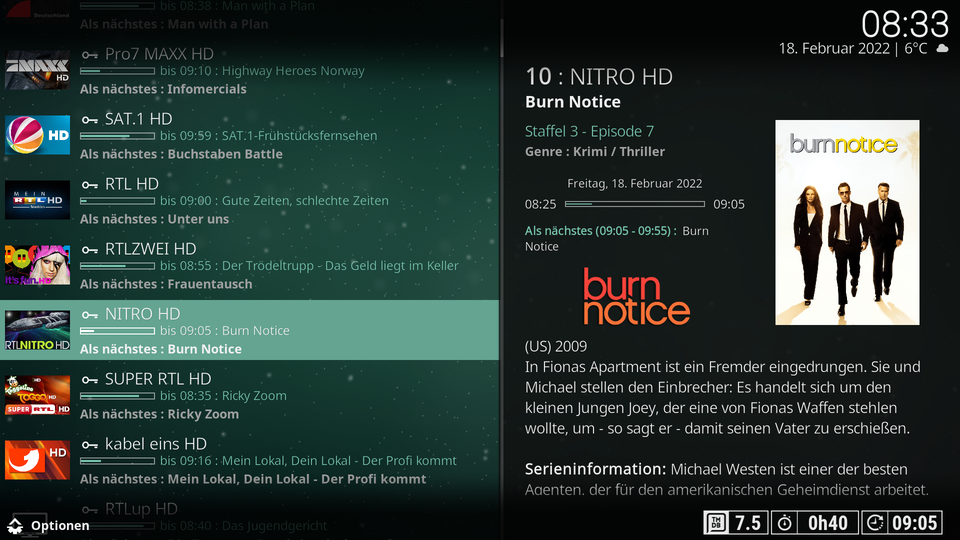The image size is (960, 540).
Task: Open the SUPER RTL HD channel logo
Action: 37,396
